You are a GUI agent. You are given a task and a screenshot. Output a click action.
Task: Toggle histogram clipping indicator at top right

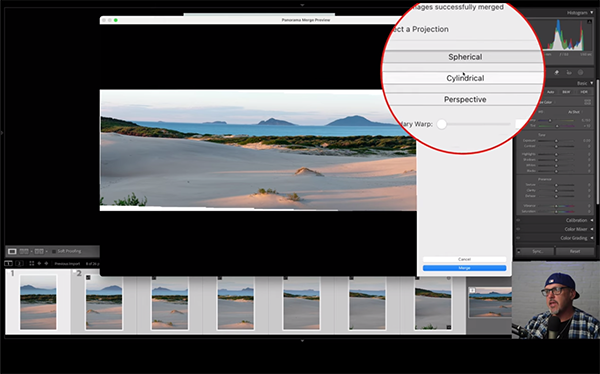(589, 21)
